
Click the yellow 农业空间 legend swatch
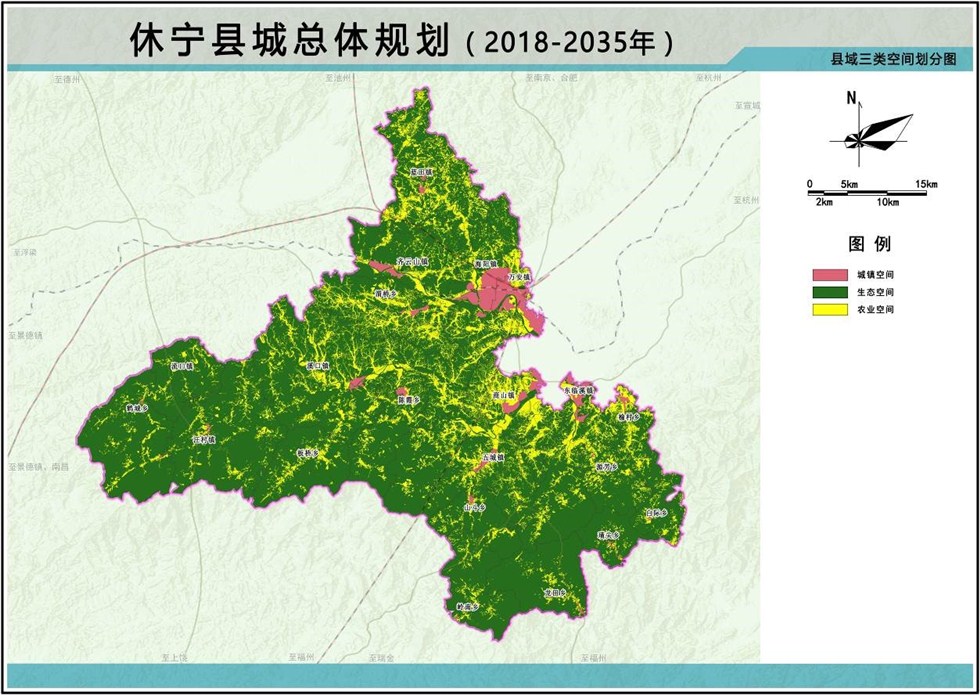pos(830,309)
